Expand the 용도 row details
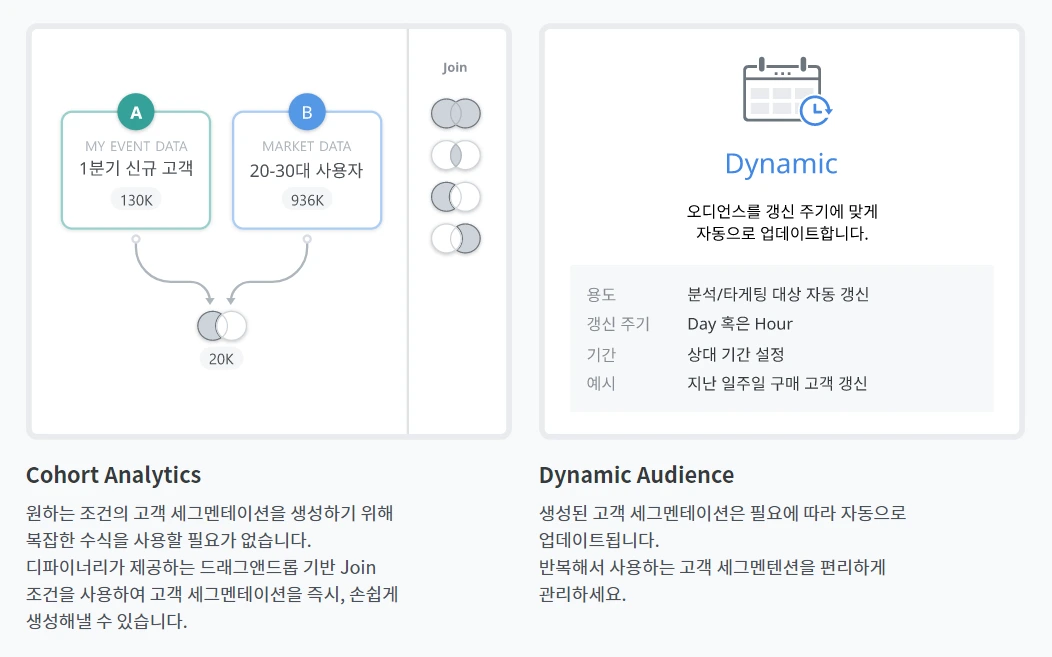The width and height of the screenshot is (1052, 657). 601,296
